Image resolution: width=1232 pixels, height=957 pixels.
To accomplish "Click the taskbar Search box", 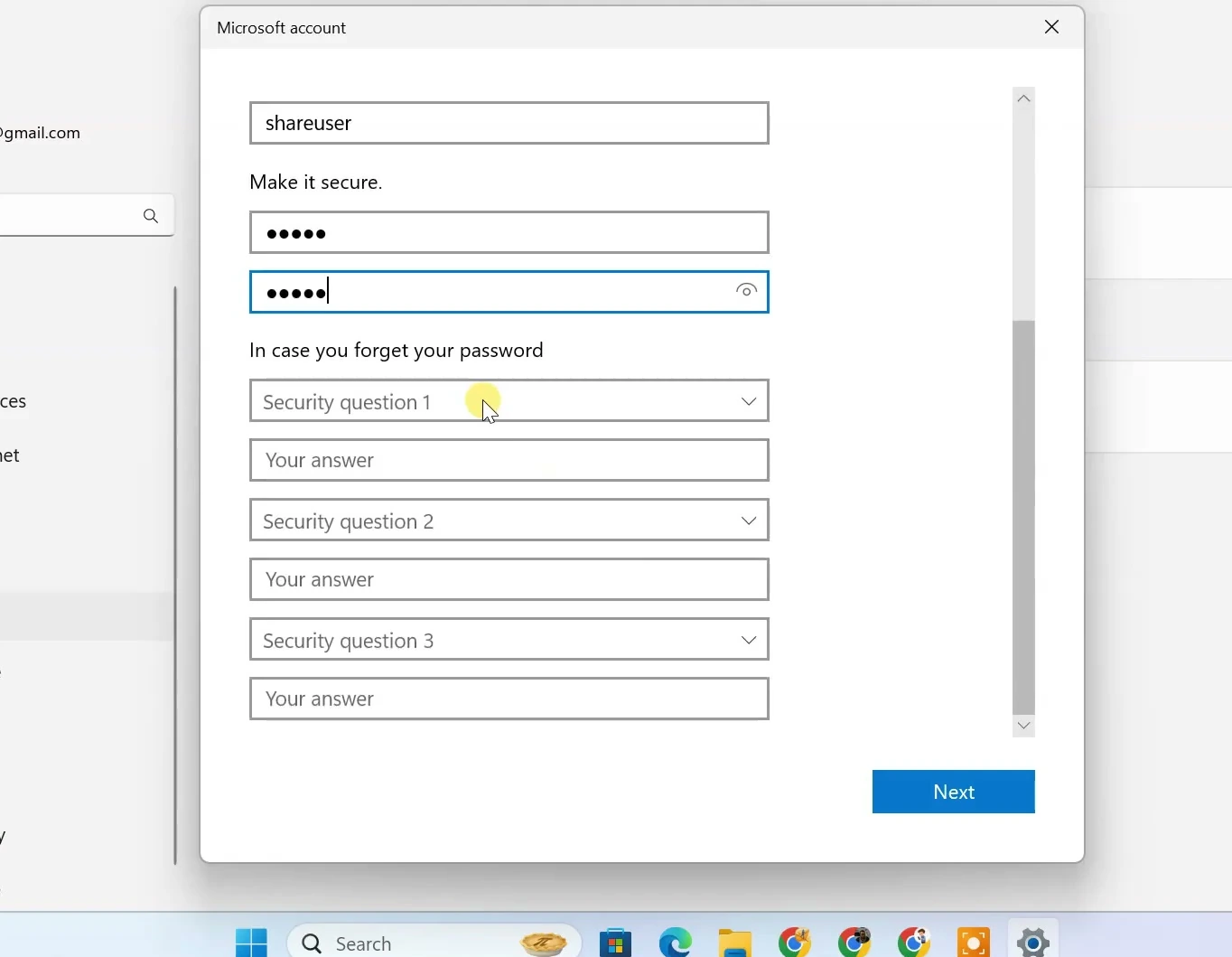I will coord(434,943).
